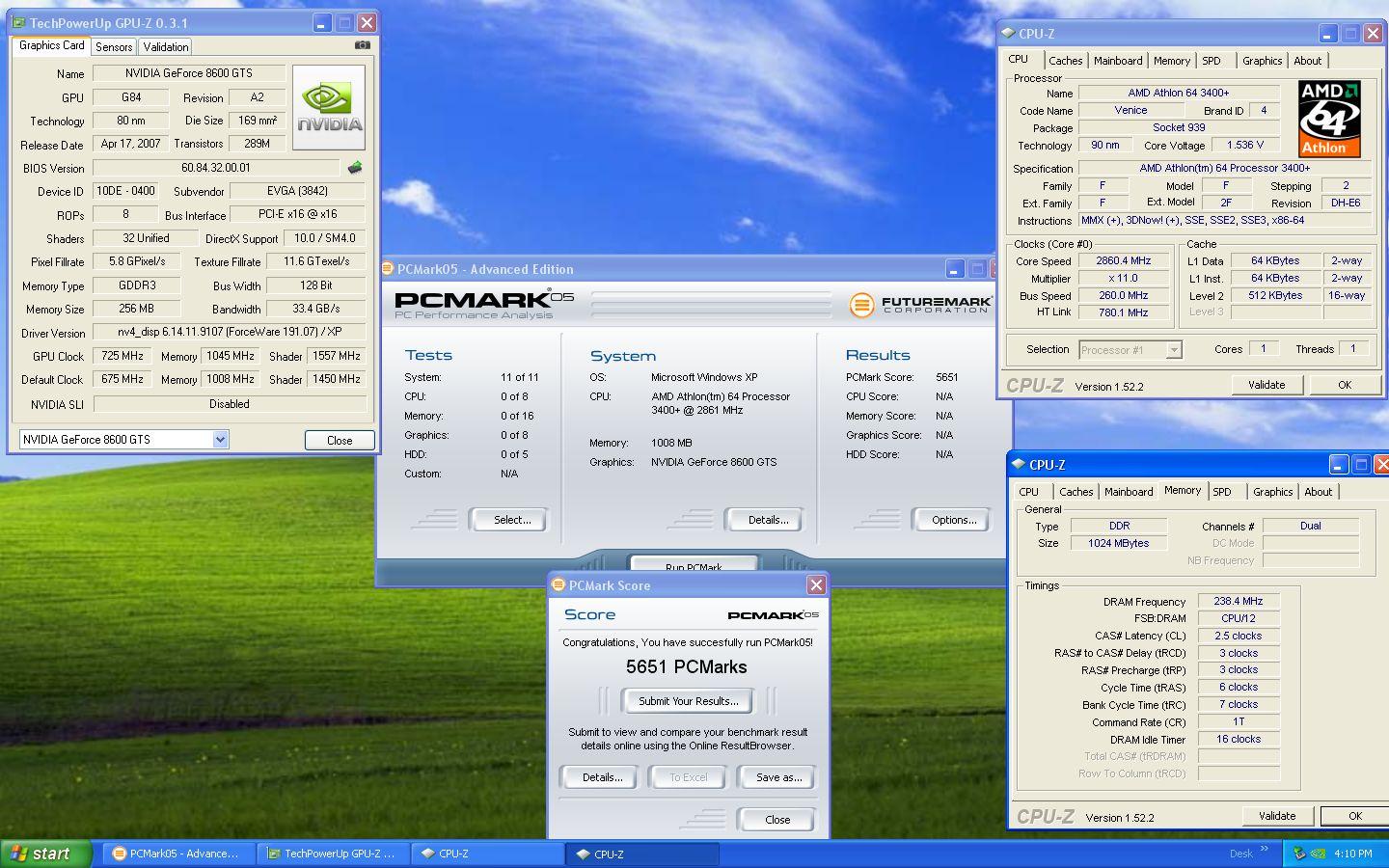Click the PCMark05 window title bar icon
Image resolution: width=1389 pixels, height=868 pixels.
(x=388, y=269)
